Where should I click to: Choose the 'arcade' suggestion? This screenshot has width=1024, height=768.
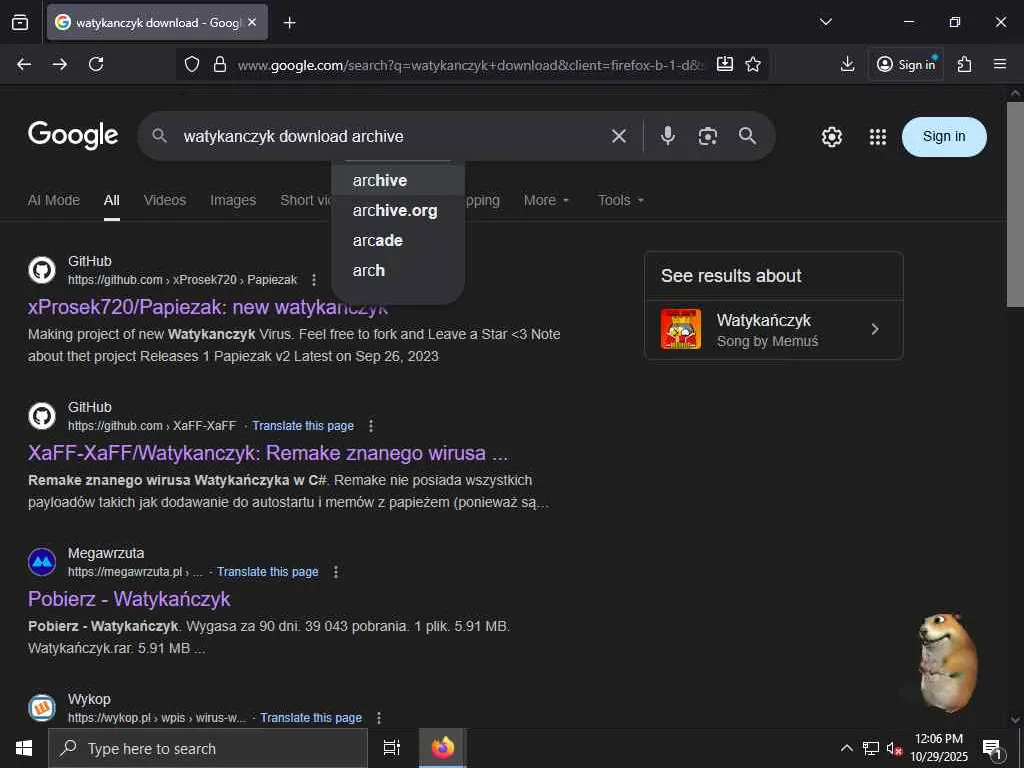(x=398, y=240)
